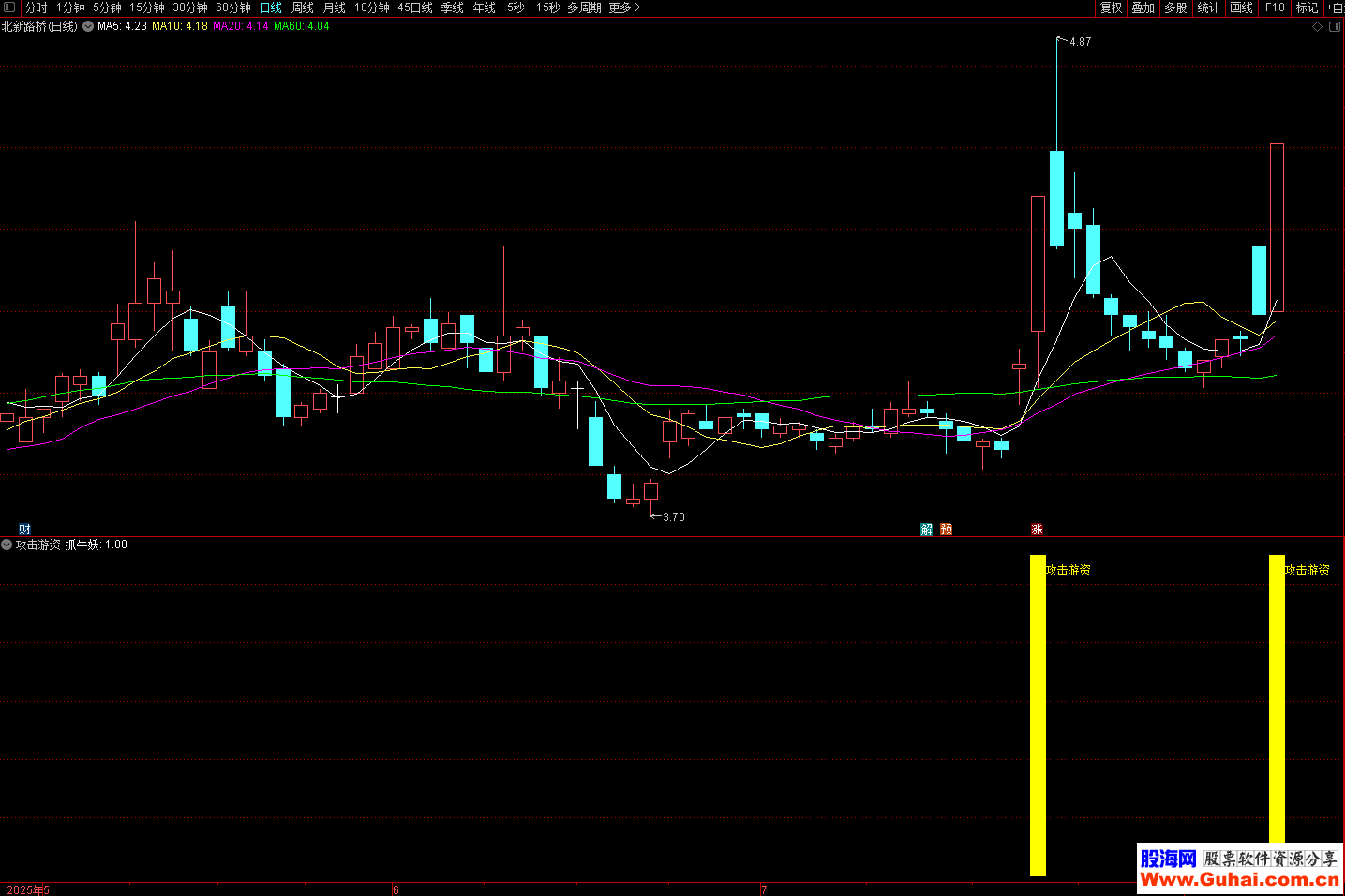Screen dimensions: 1345x896
Task: Switch to 5秒 timeframe
Action: tap(516, 7)
